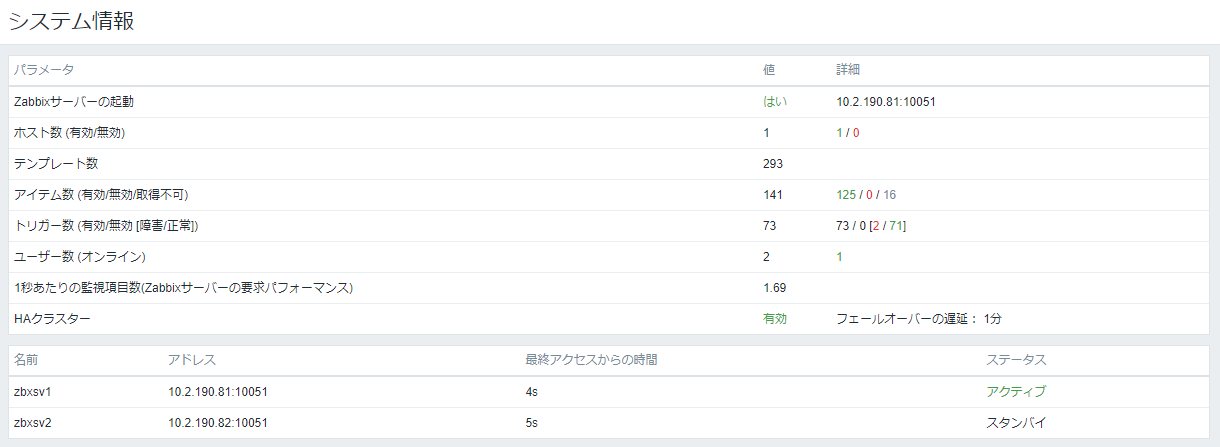This screenshot has width=1220, height=447.
Task: Click the テンプレート数 value 293
Action: 773,164
